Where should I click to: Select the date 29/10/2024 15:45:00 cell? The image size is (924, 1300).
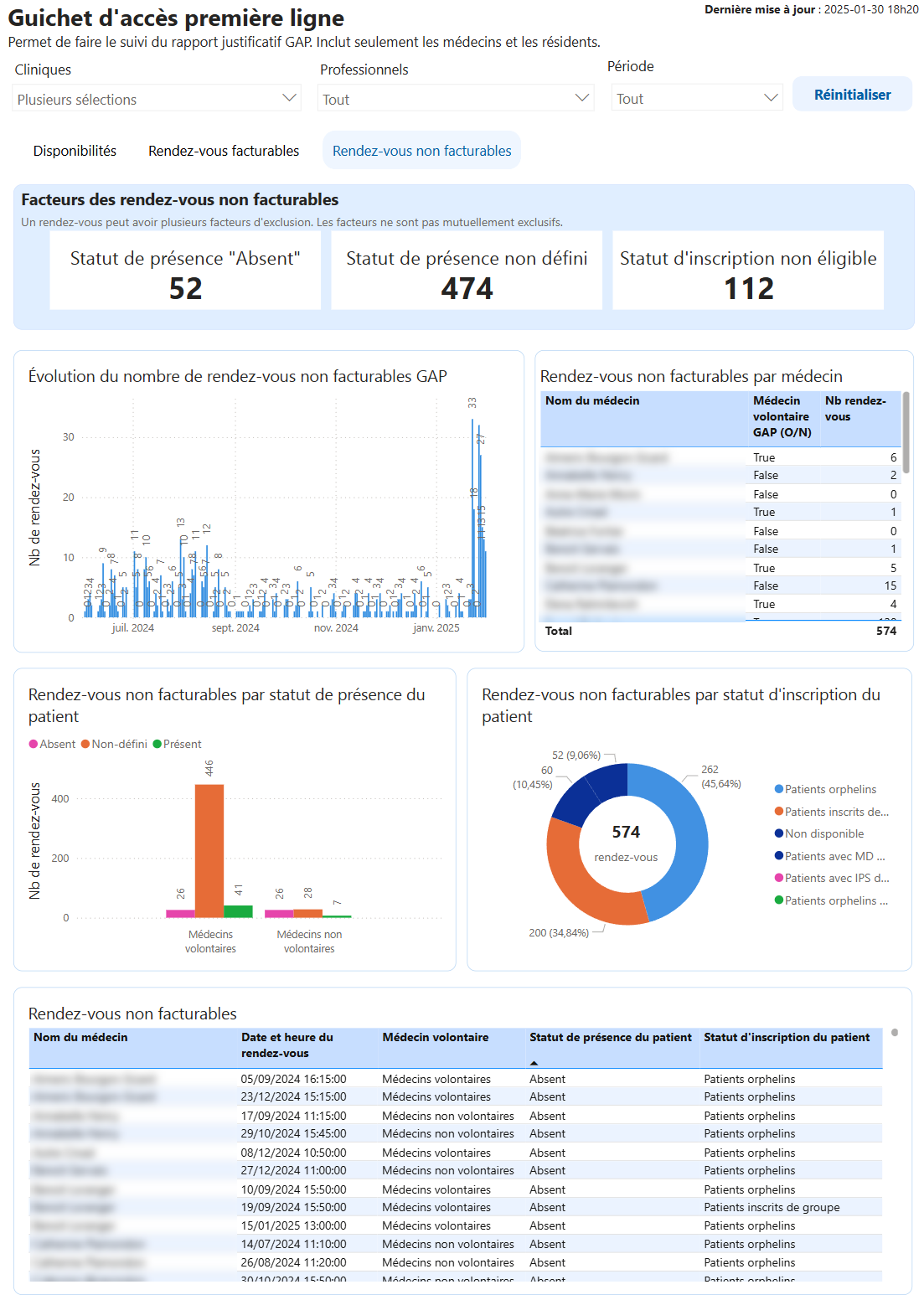[293, 1133]
